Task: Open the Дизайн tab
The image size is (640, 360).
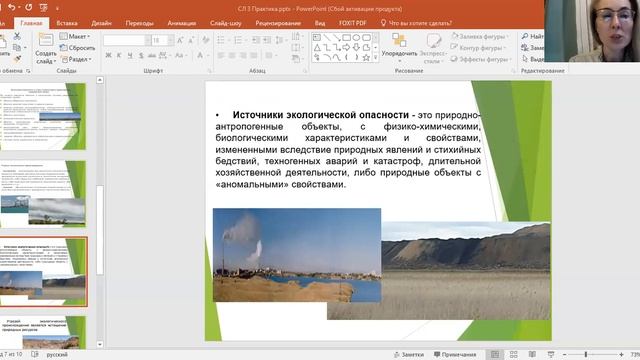Action: (101, 23)
